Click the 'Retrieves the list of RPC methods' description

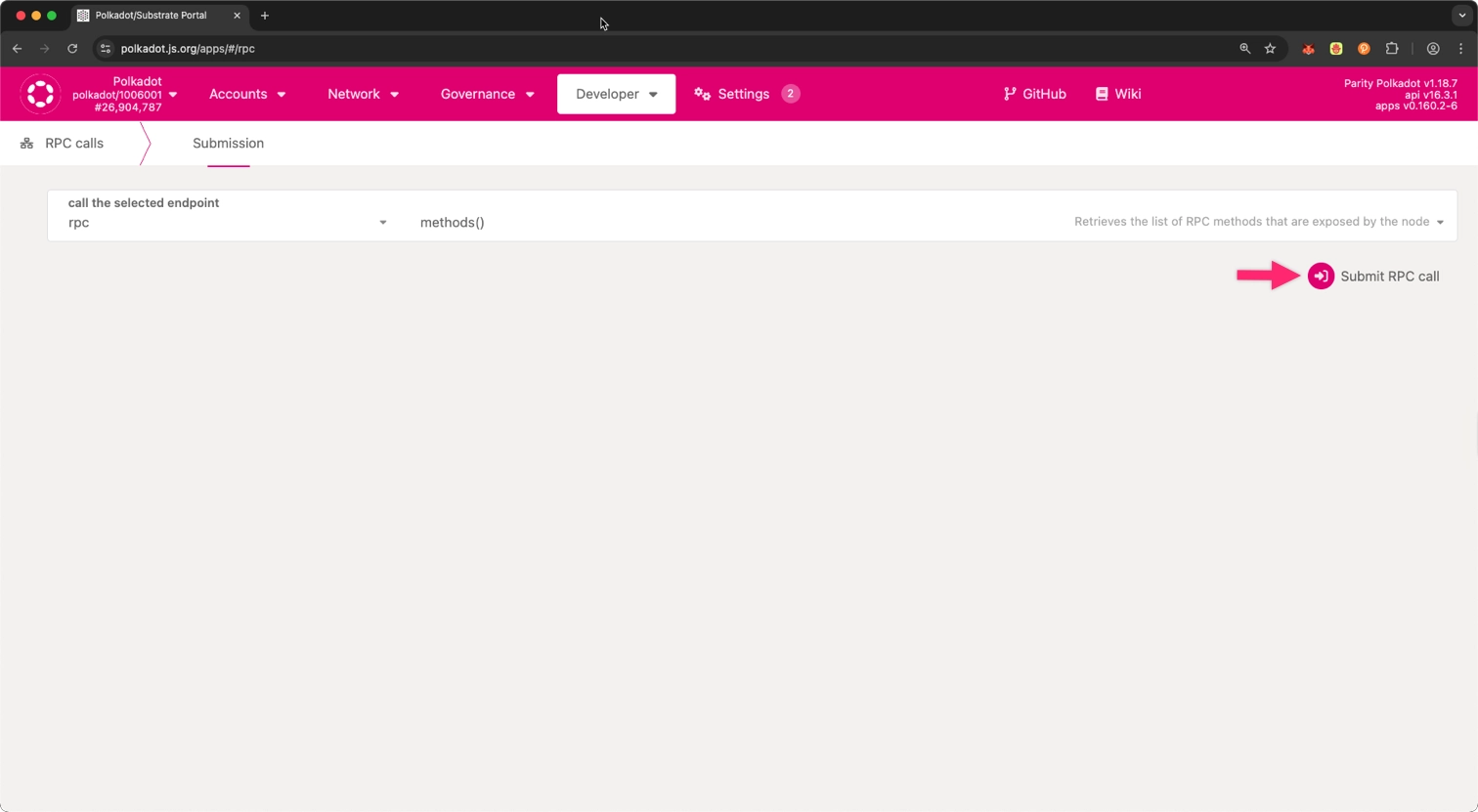tap(1252, 222)
